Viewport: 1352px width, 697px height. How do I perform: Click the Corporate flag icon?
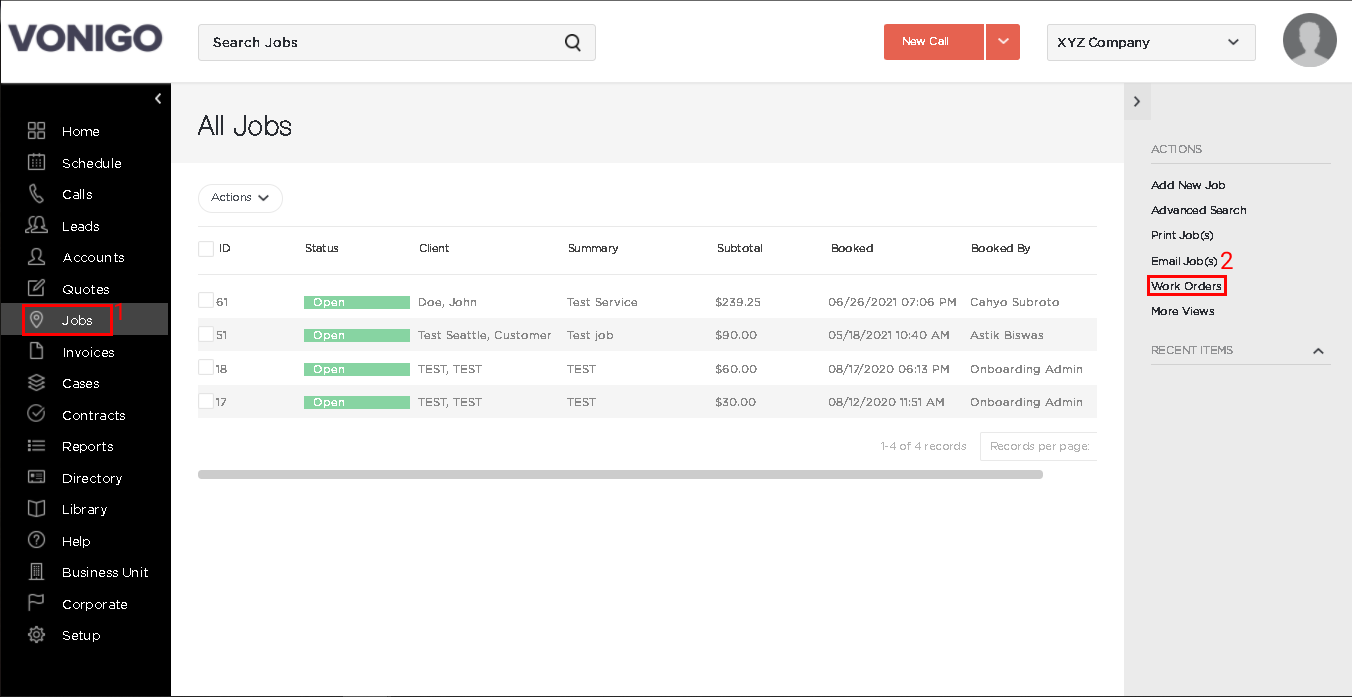click(36, 603)
